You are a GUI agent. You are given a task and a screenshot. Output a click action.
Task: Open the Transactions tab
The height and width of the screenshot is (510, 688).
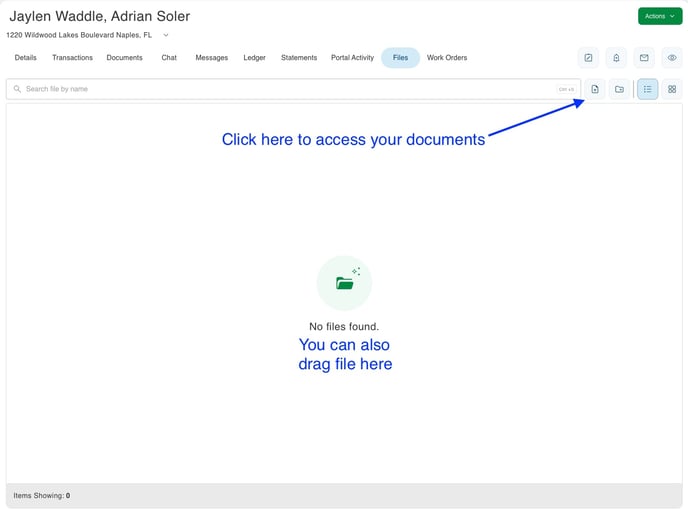pos(72,58)
